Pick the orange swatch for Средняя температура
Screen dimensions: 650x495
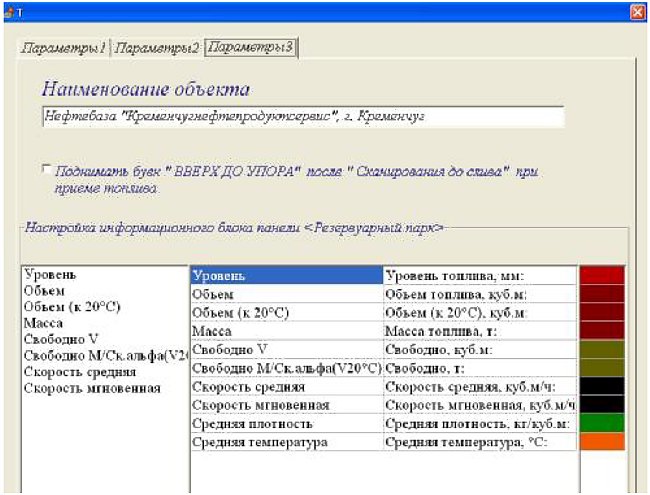click(x=602, y=442)
